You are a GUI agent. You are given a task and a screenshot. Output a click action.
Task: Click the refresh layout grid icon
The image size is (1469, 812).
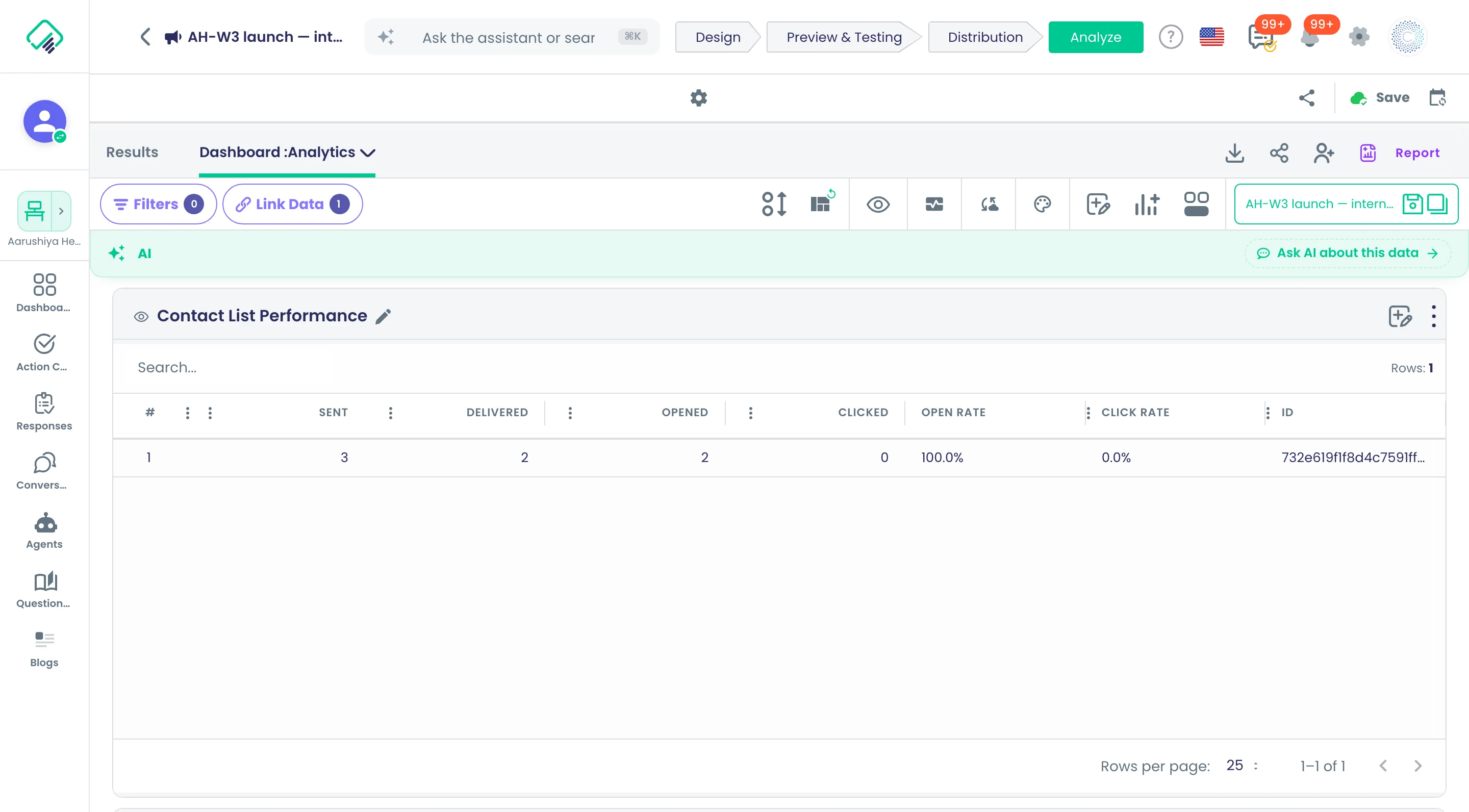(x=823, y=202)
